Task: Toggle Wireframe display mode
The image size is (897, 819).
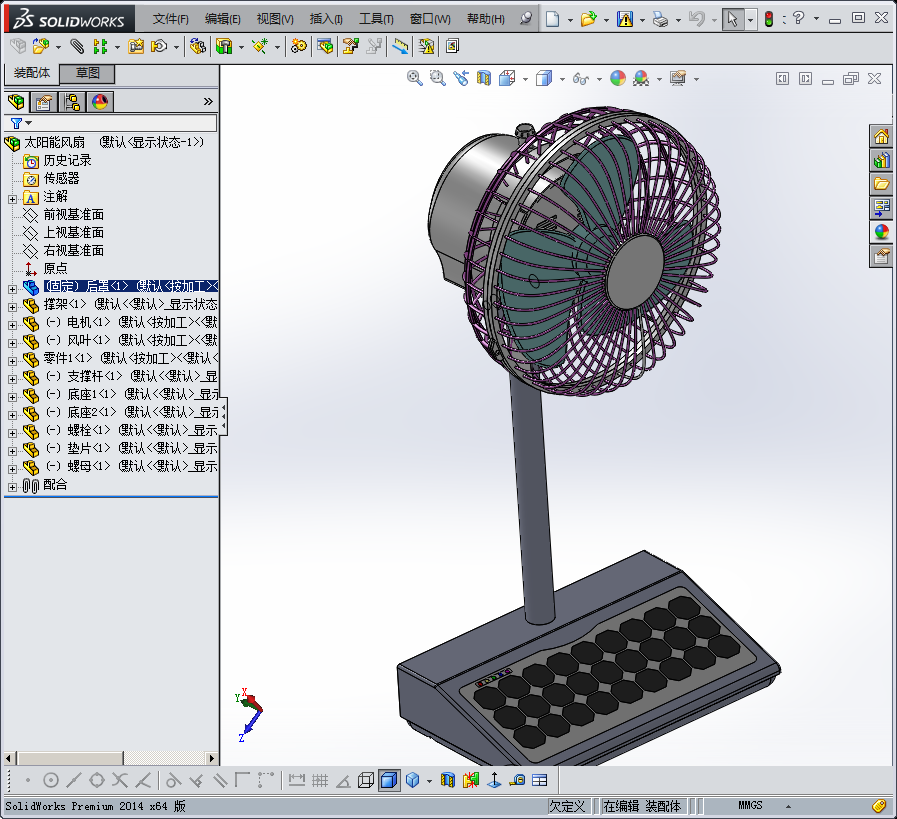Action: [x=366, y=780]
